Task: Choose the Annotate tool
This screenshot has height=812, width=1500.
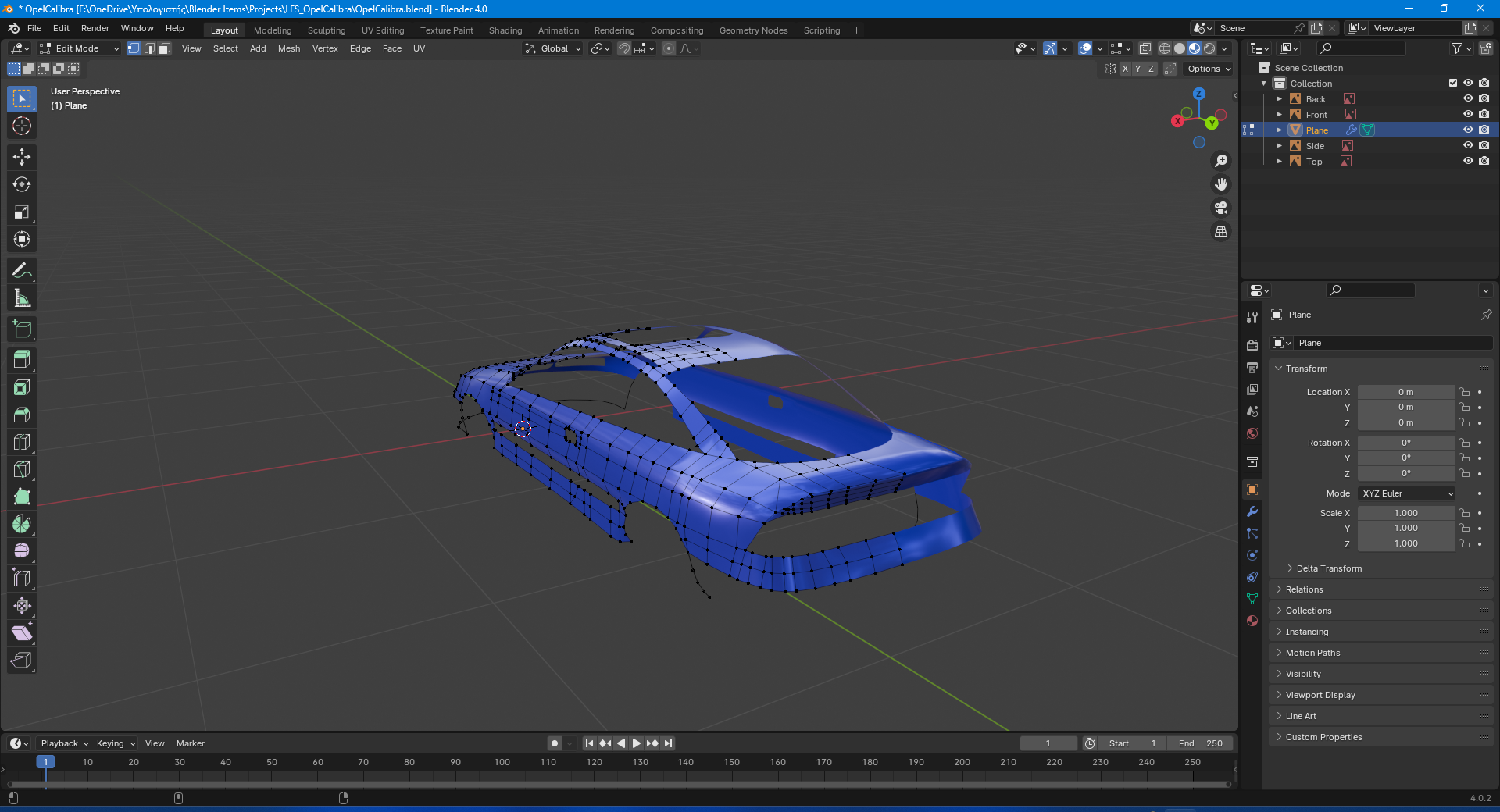Action: 22,271
